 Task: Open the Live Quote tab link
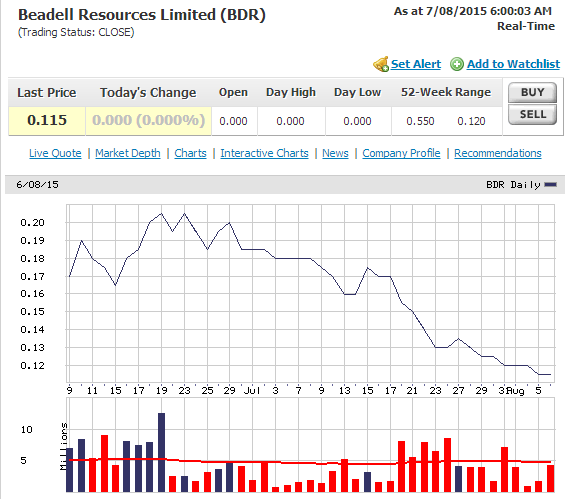click(x=55, y=153)
